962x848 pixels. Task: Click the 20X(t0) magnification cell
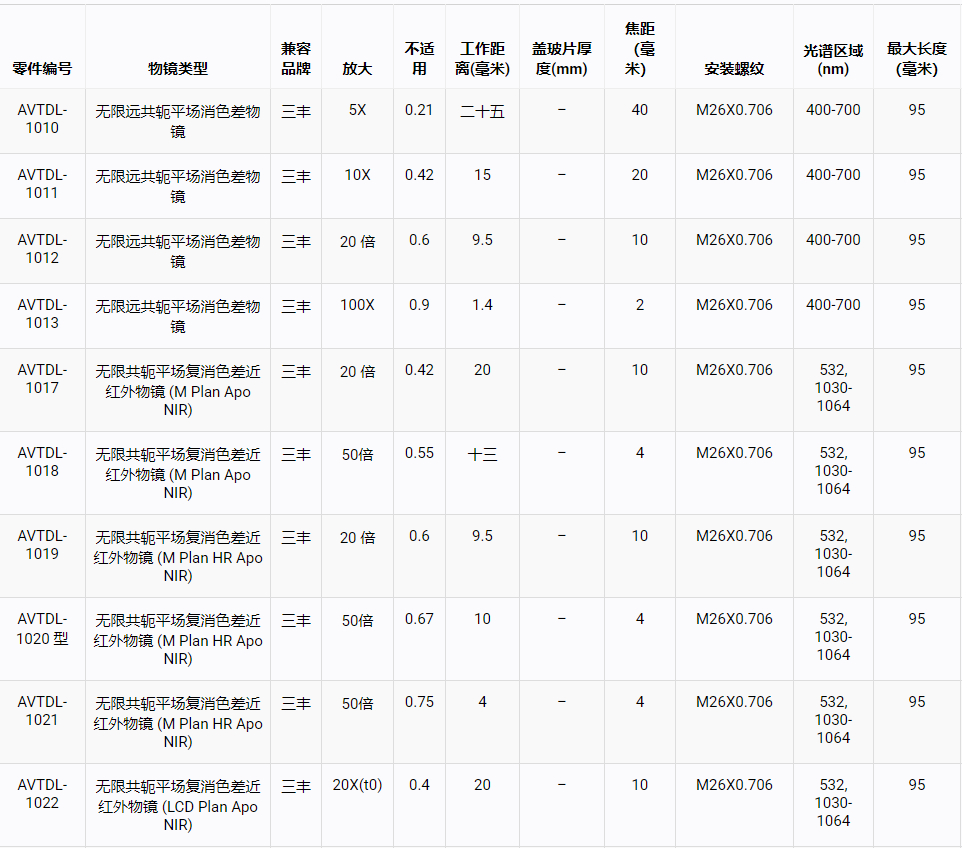click(x=357, y=785)
